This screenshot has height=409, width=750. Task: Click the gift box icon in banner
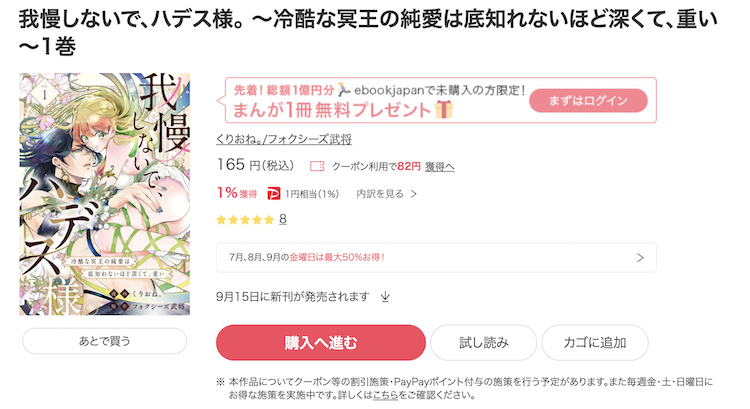point(444,110)
